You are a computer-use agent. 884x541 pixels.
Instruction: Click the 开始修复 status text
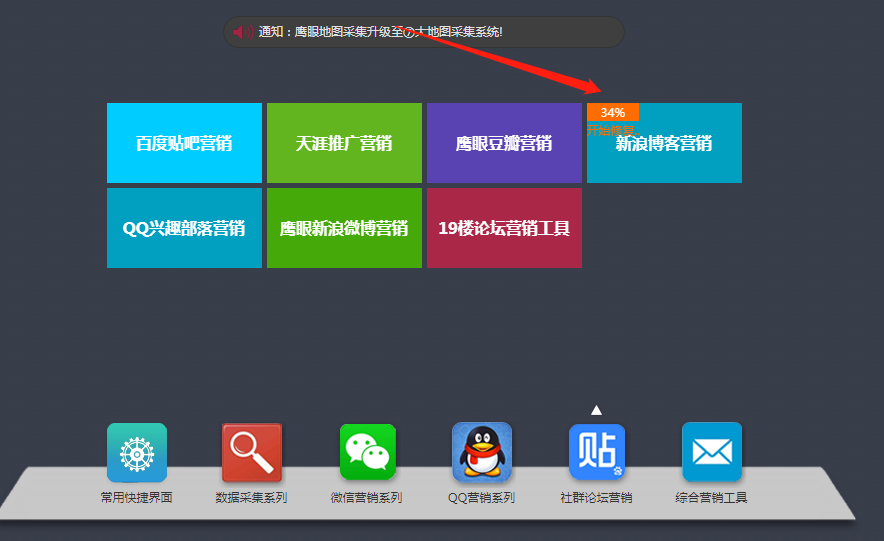613,130
